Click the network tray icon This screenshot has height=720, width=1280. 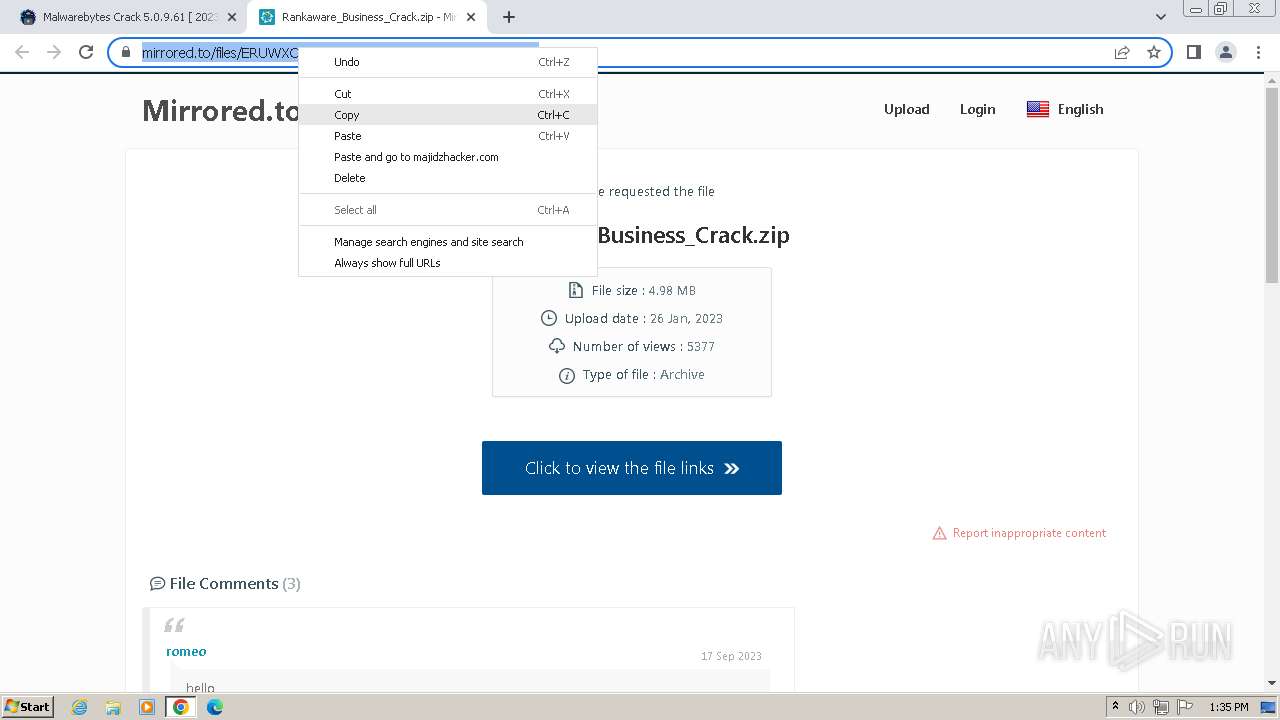(1161, 707)
